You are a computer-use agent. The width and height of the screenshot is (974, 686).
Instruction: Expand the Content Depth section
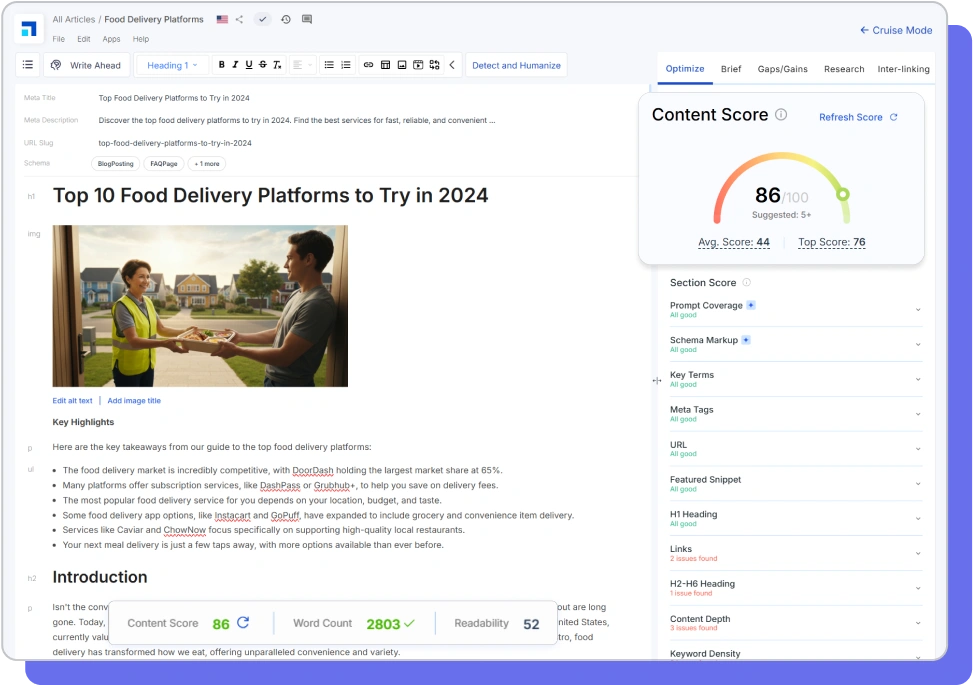pyautogui.click(x=795, y=623)
